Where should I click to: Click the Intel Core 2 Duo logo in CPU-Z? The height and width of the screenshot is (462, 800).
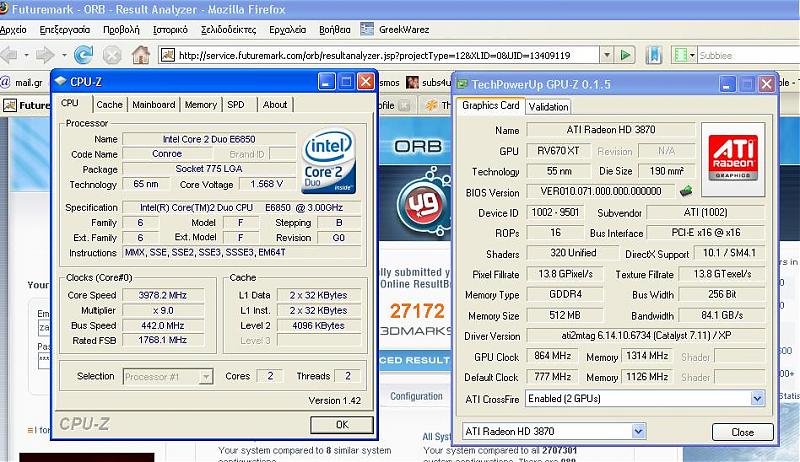(328, 161)
